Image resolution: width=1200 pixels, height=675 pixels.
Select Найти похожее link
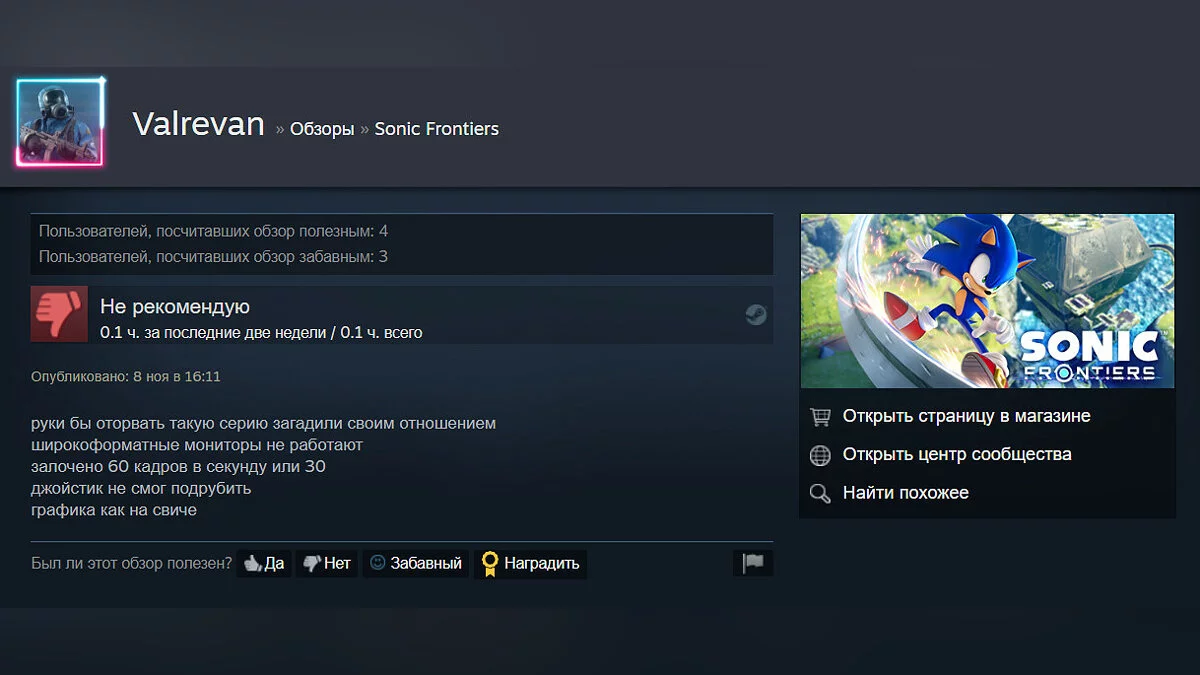(x=906, y=493)
